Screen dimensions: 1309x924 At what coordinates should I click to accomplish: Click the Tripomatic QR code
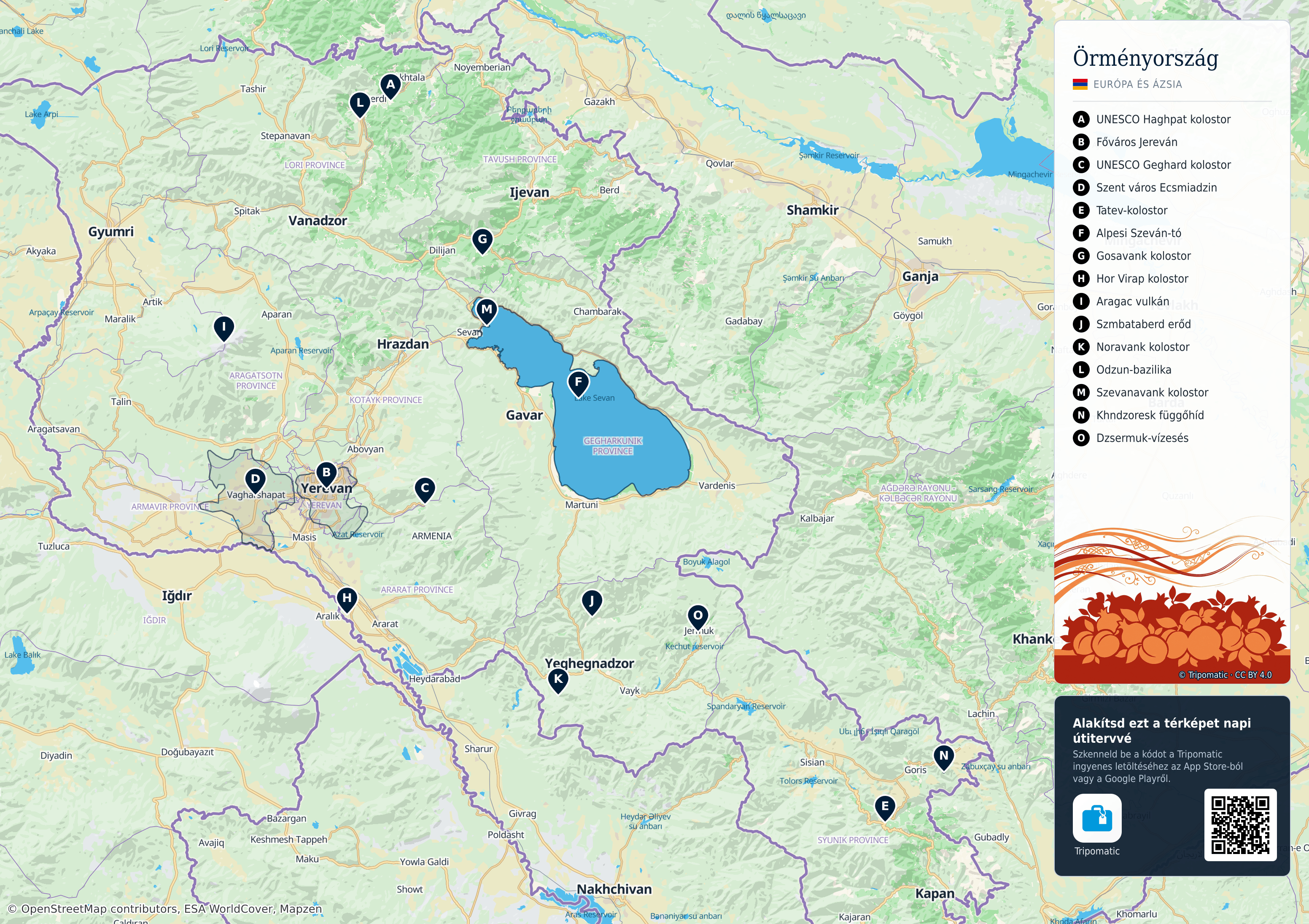coord(1240,825)
